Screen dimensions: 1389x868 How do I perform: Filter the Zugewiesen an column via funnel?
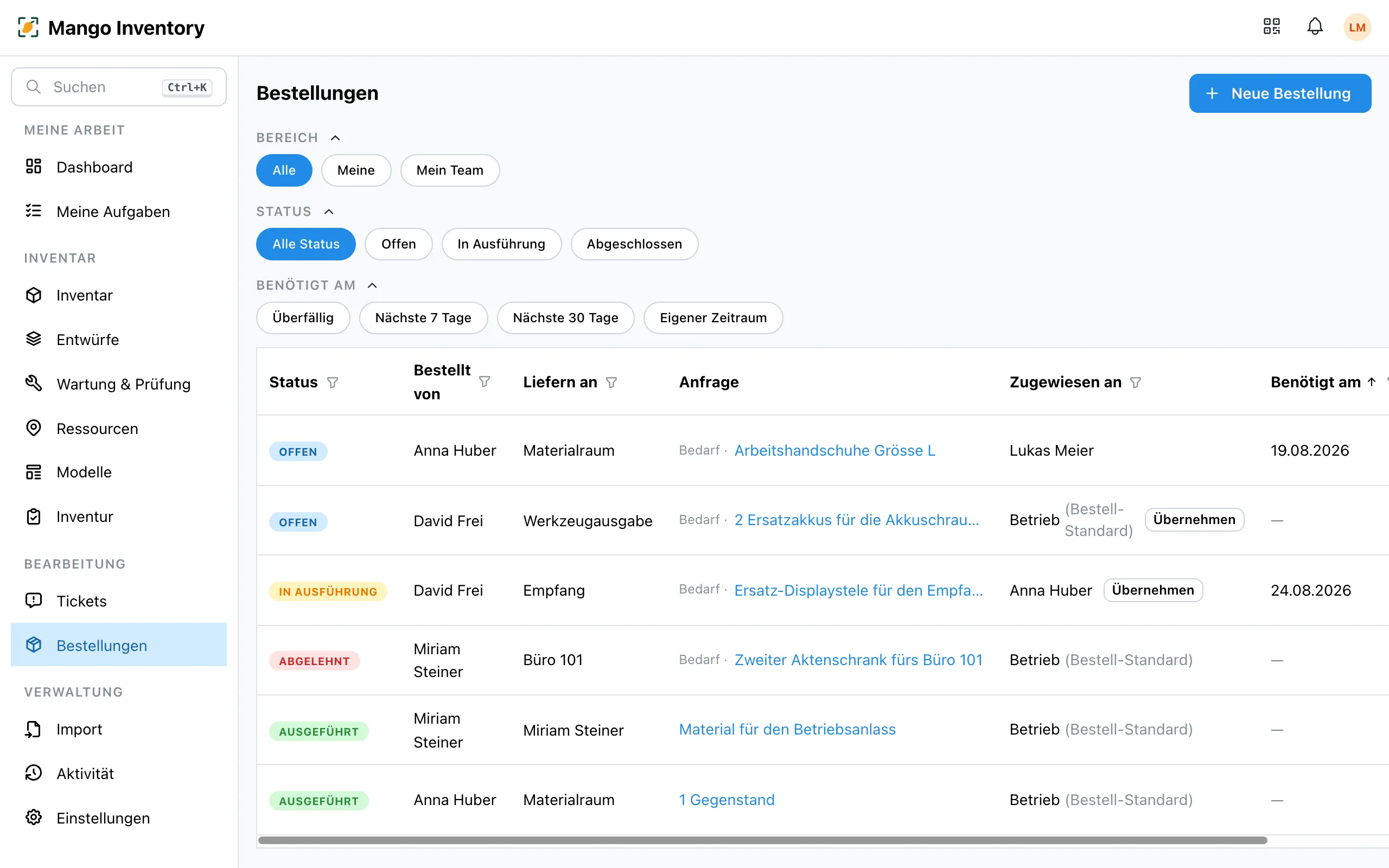pyautogui.click(x=1135, y=382)
